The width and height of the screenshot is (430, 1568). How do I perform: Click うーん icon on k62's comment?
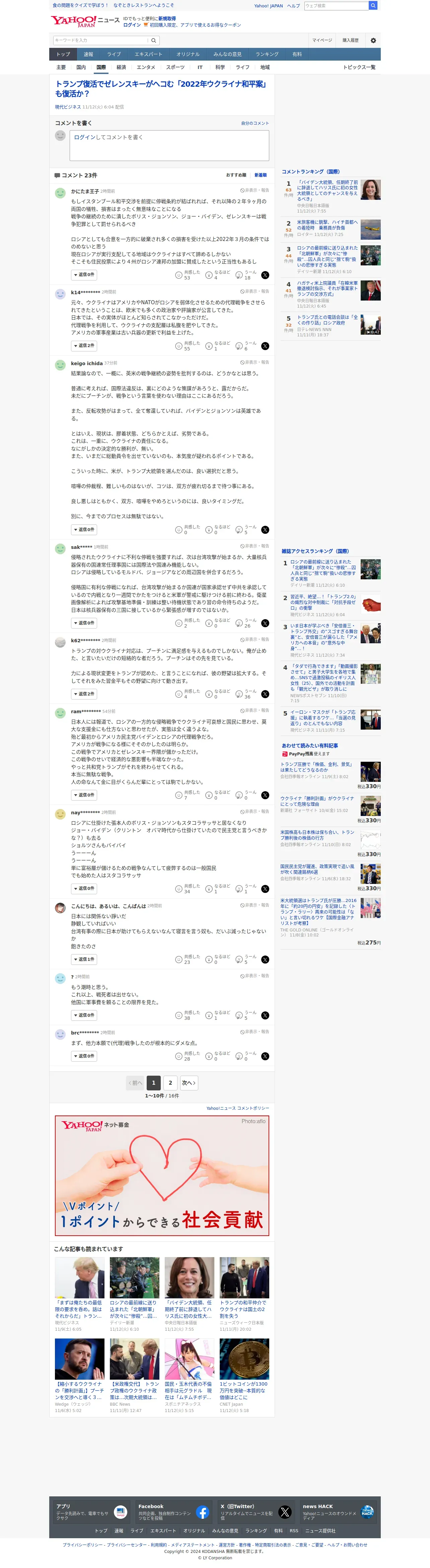(x=239, y=694)
